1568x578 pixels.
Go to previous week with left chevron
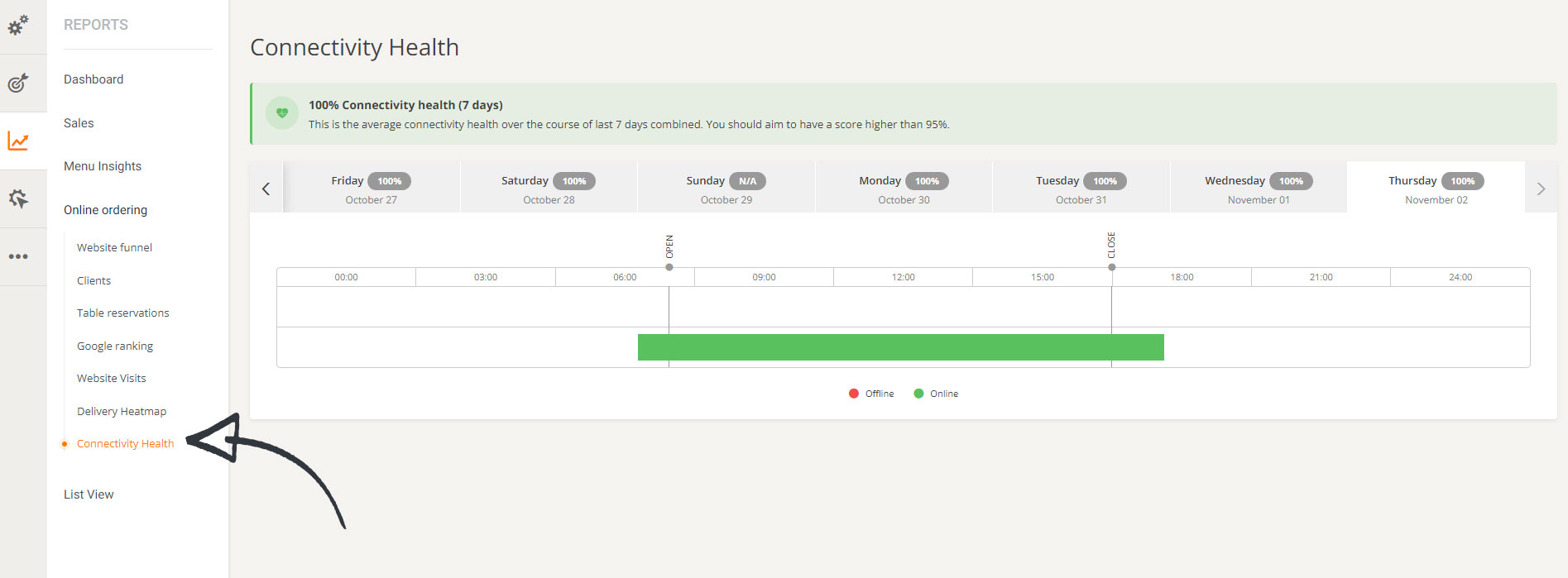pyautogui.click(x=266, y=189)
